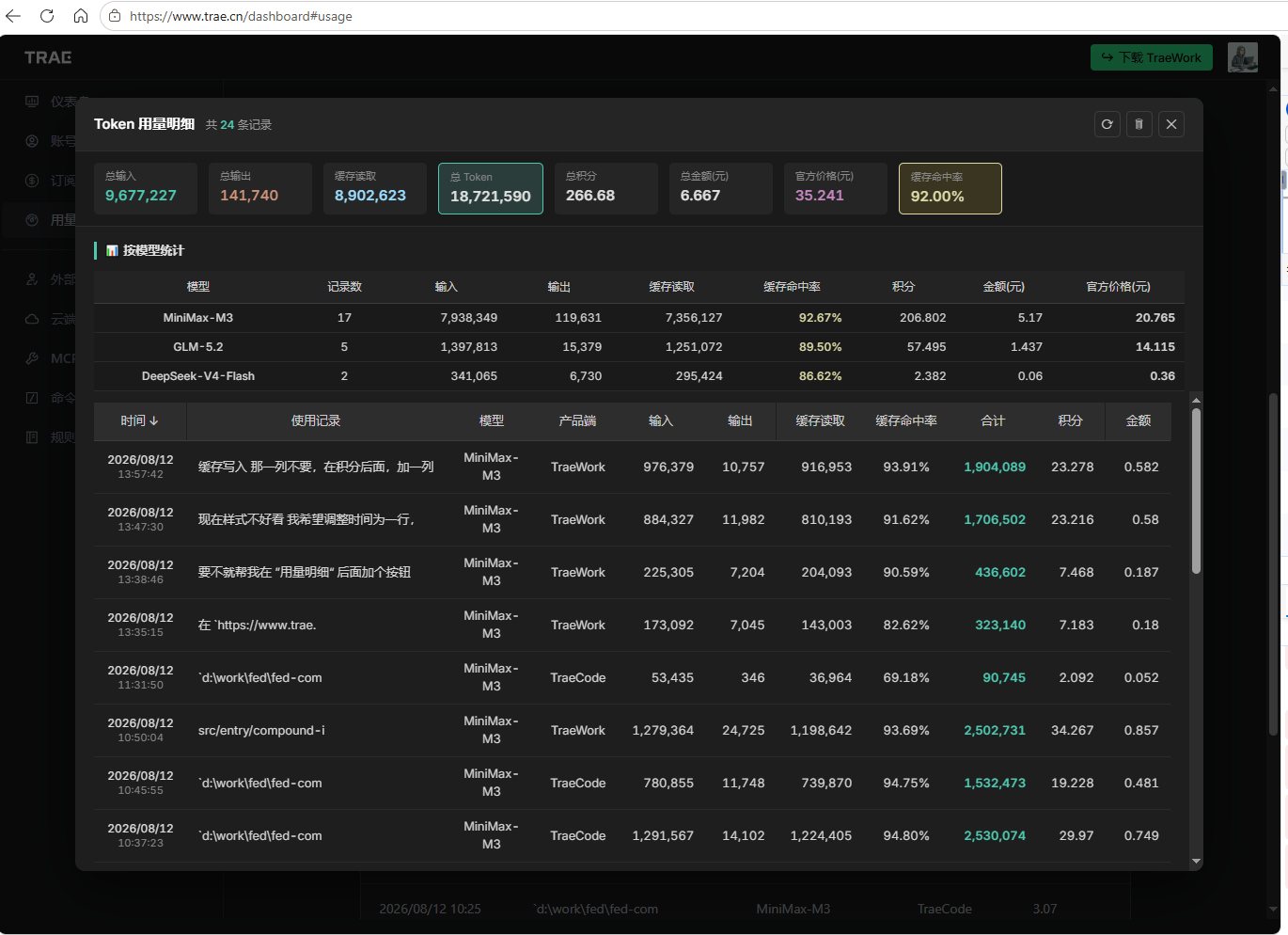Click the records table scrollbar thumb
The width and height of the screenshot is (1288, 935).
coord(1196,490)
